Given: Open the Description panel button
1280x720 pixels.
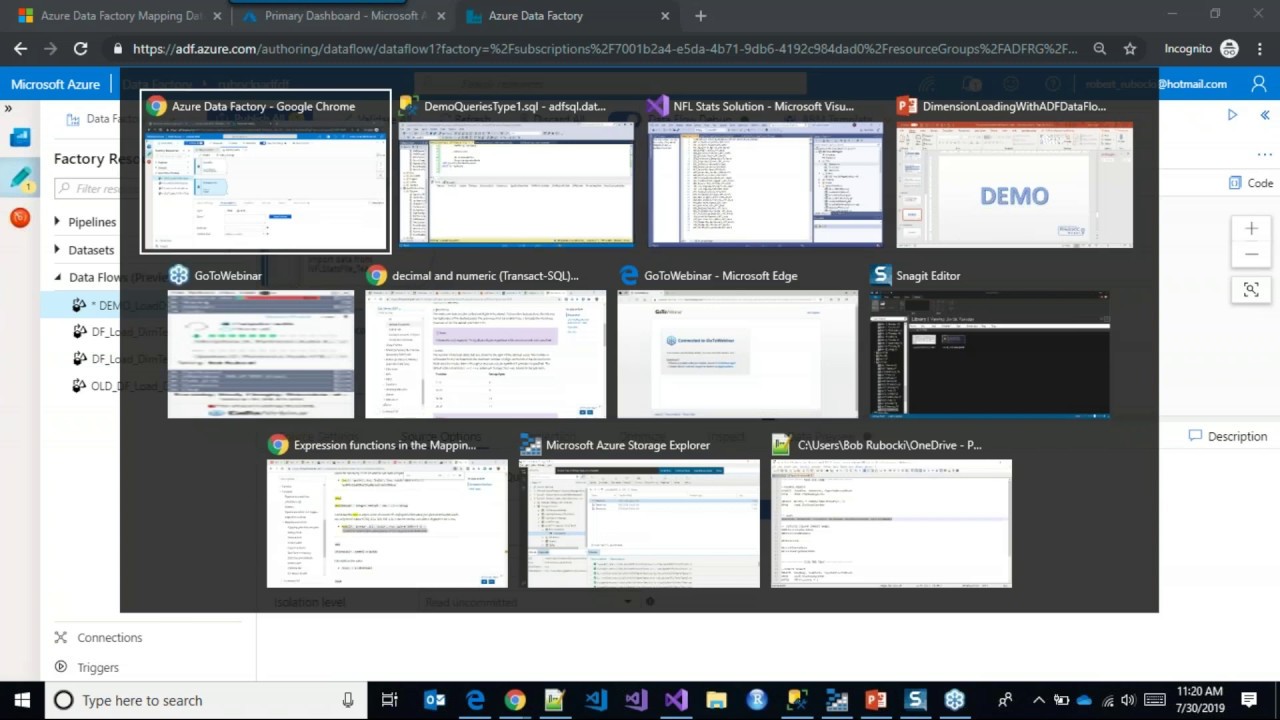Looking at the screenshot, I should pos(1228,436).
